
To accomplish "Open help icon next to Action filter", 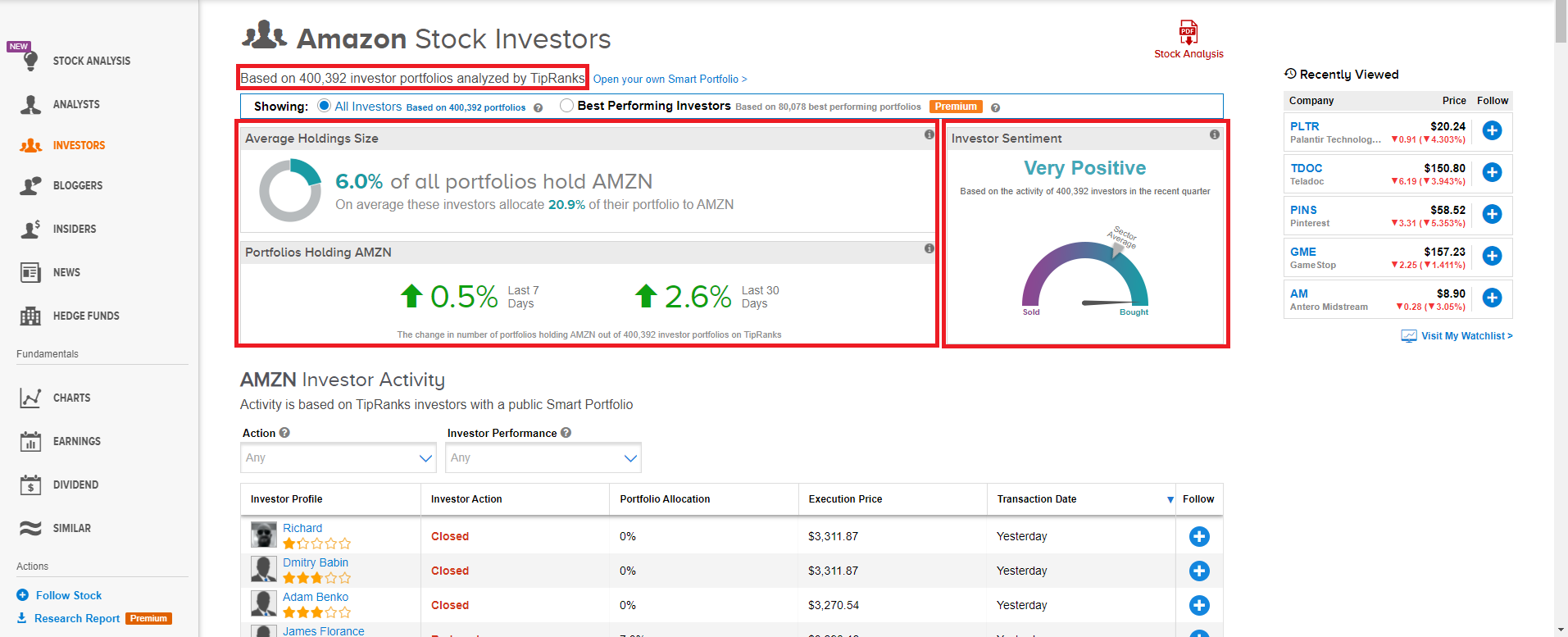I will [x=284, y=433].
